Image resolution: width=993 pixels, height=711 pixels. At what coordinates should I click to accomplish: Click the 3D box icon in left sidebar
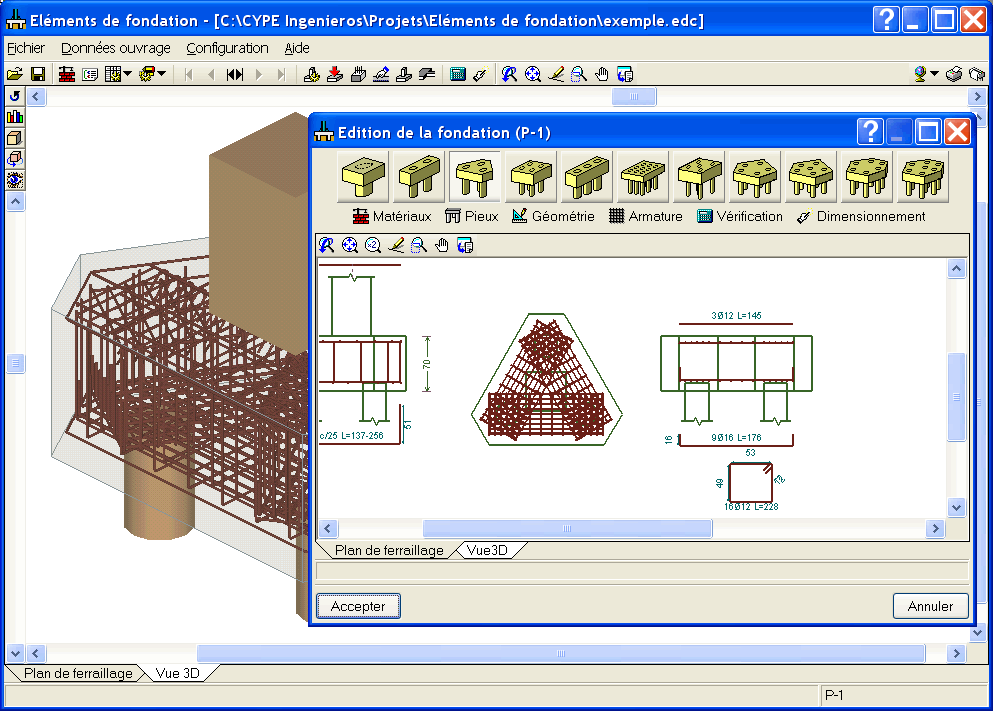tap(15, 137)
